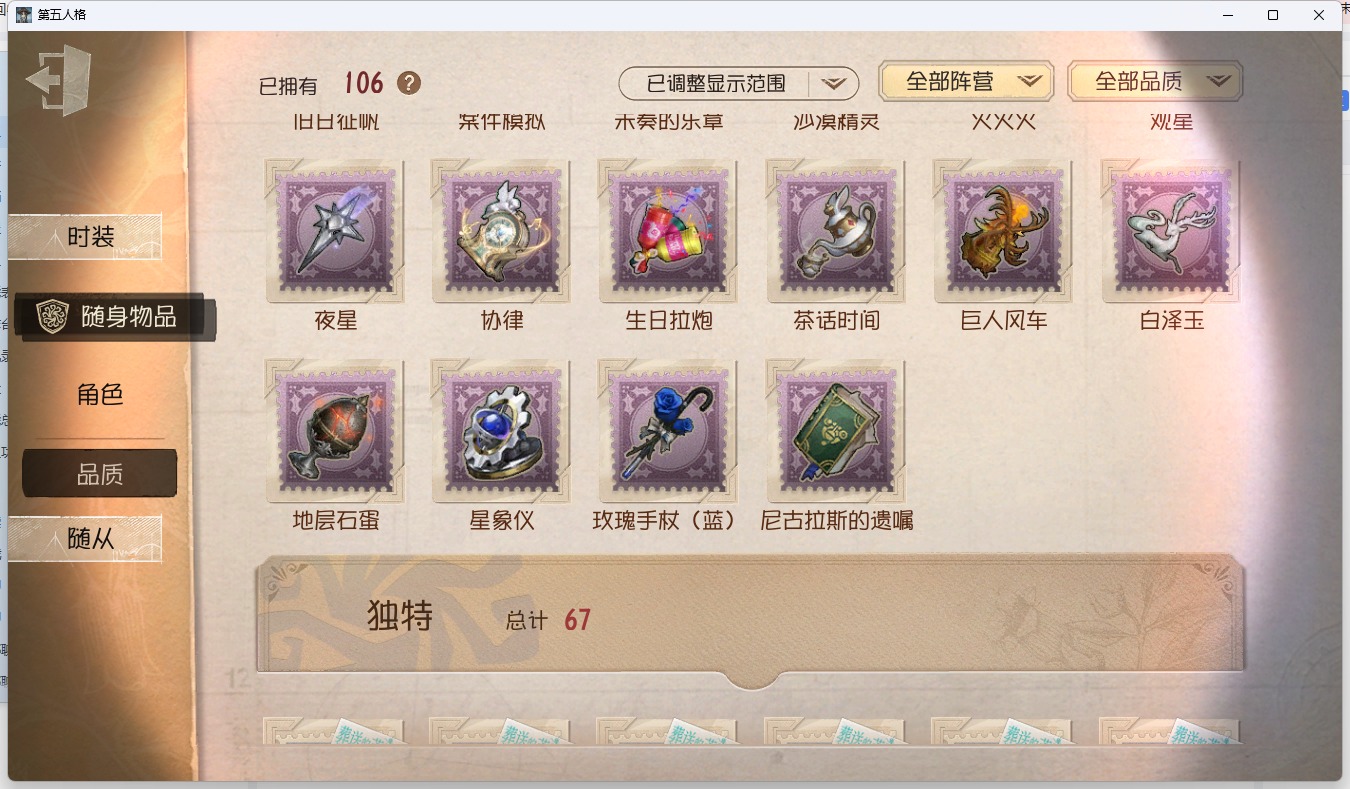Pick the 玫瑰手杖（蓝） item

(669, 431)
